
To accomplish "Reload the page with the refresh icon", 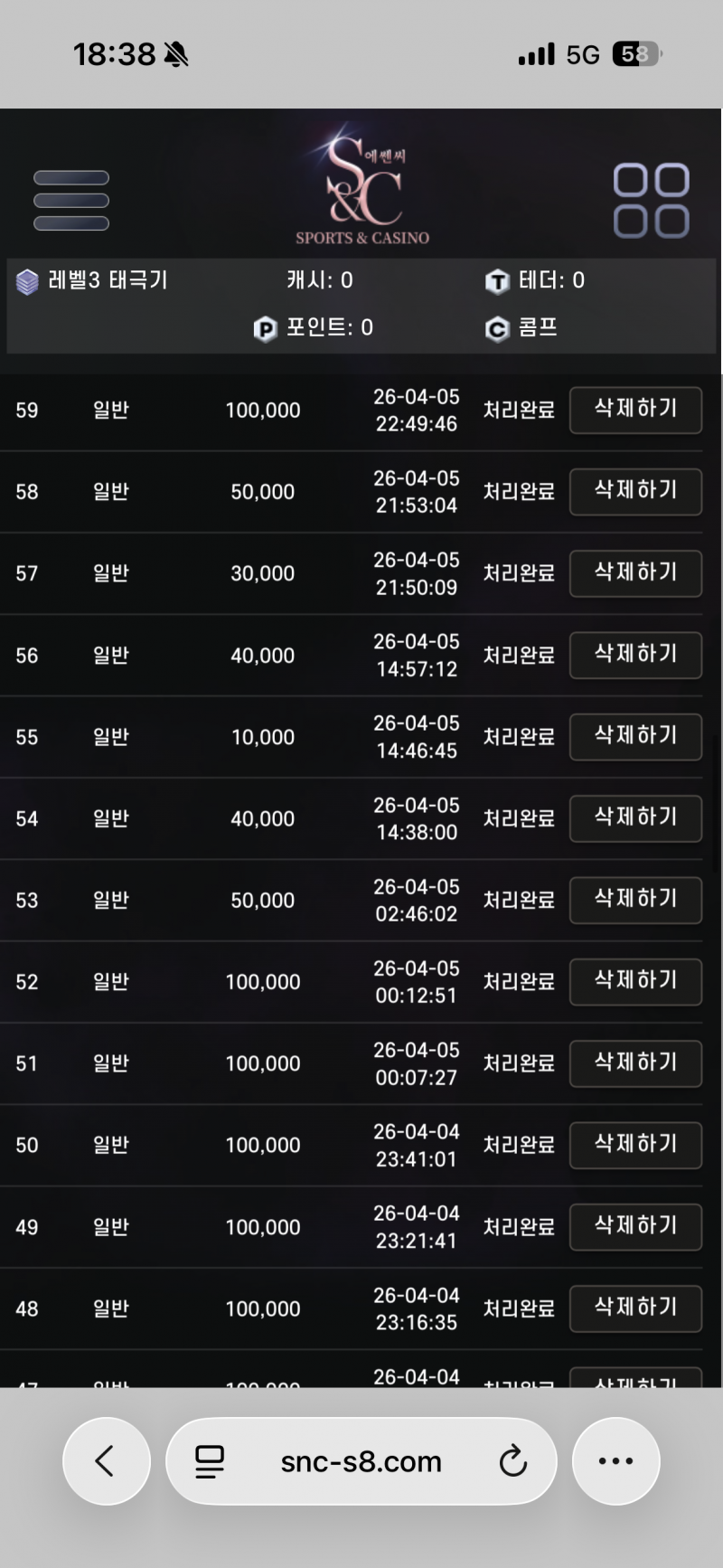I will 512,1460.
